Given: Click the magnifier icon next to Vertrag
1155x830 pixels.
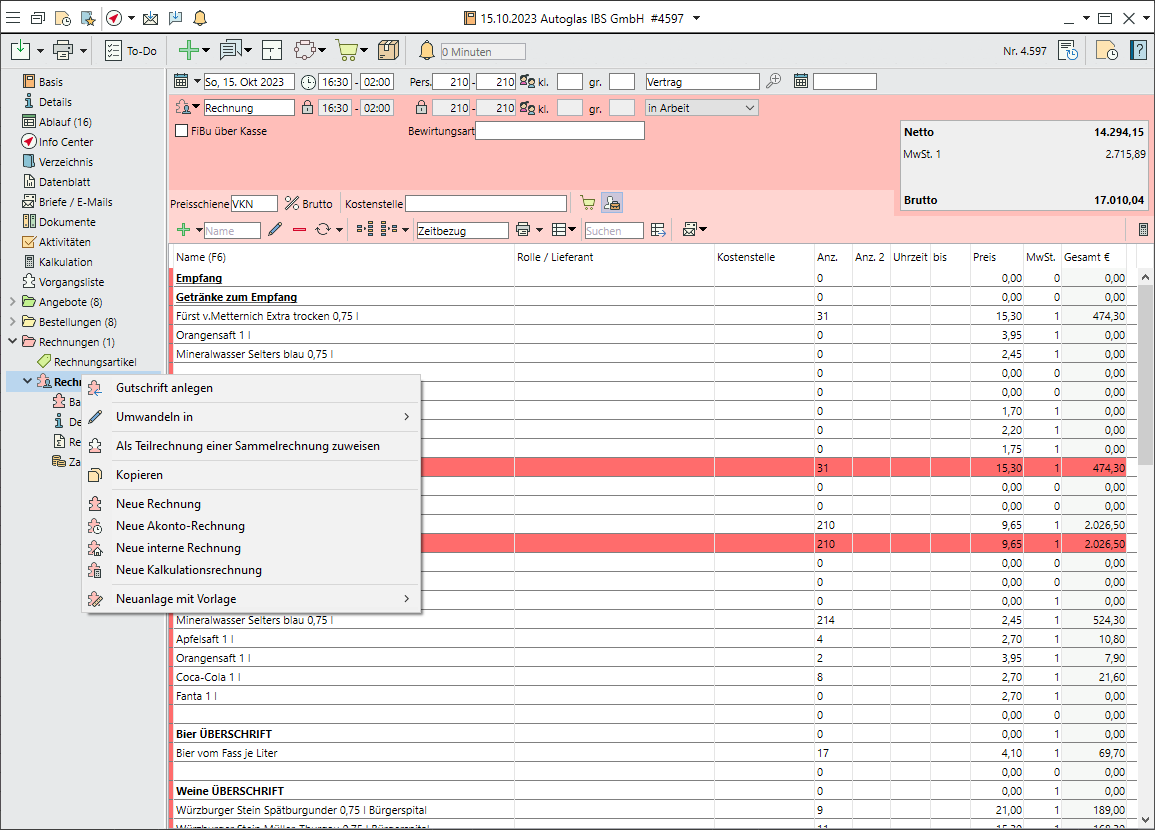Looking at the screenshot, I should (x=774, y=82).
